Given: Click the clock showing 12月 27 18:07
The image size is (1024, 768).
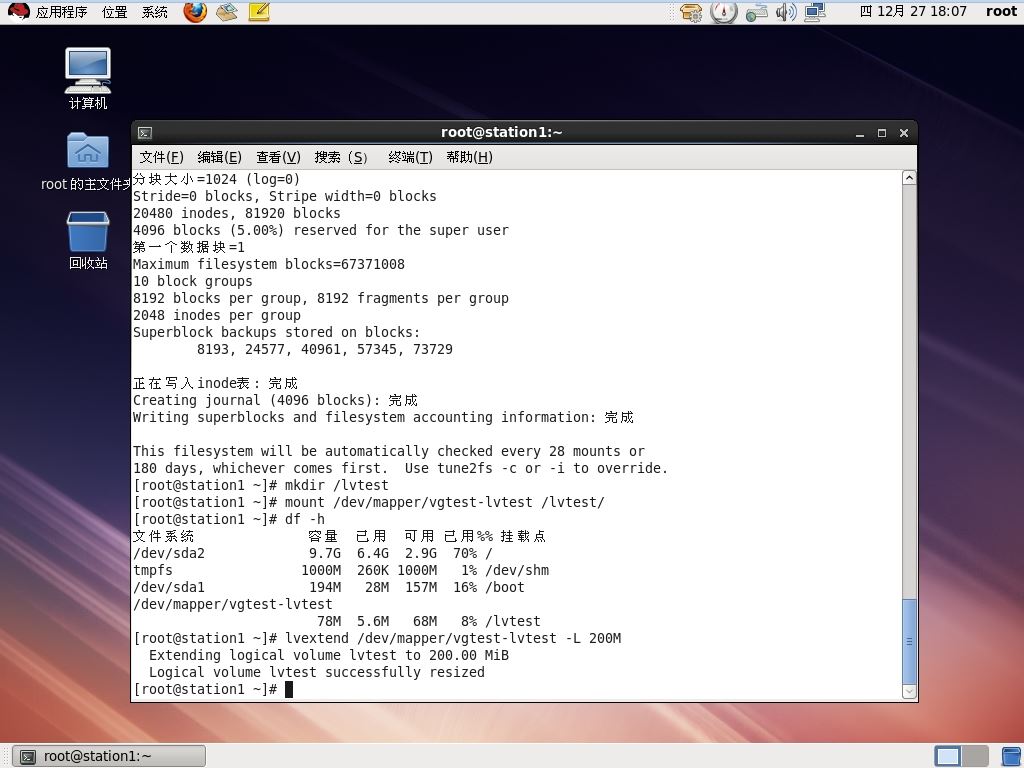Looking at the screenshot, I should pos(913,11).
